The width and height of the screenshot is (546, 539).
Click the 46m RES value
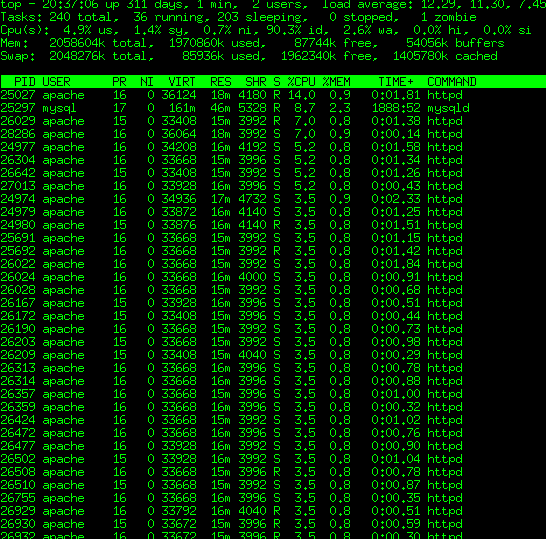pos(221,108)
